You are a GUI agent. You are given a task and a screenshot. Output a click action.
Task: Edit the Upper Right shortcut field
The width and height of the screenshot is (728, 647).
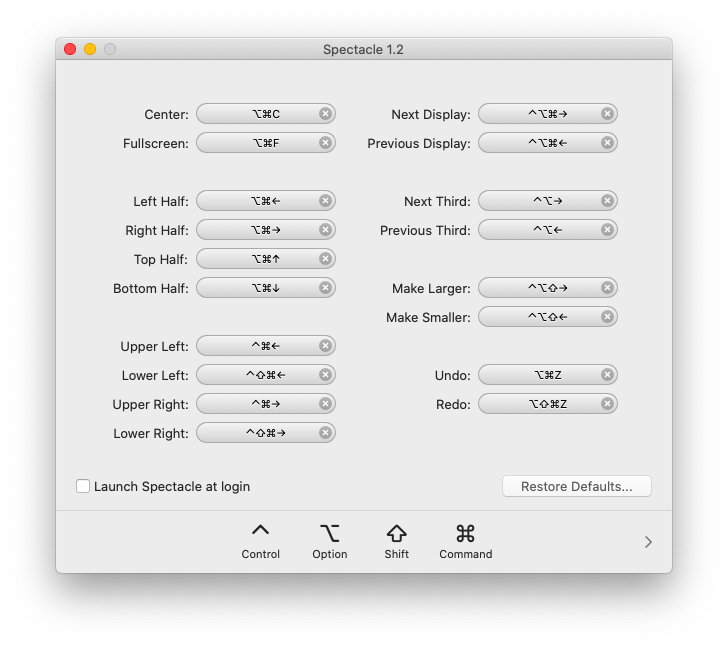pos(266,404)
